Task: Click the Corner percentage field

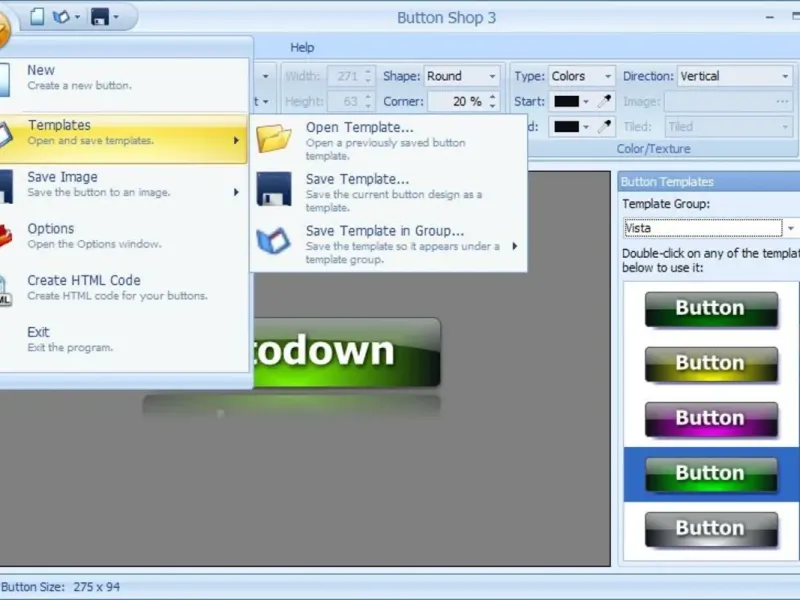Action: (457, 101)
